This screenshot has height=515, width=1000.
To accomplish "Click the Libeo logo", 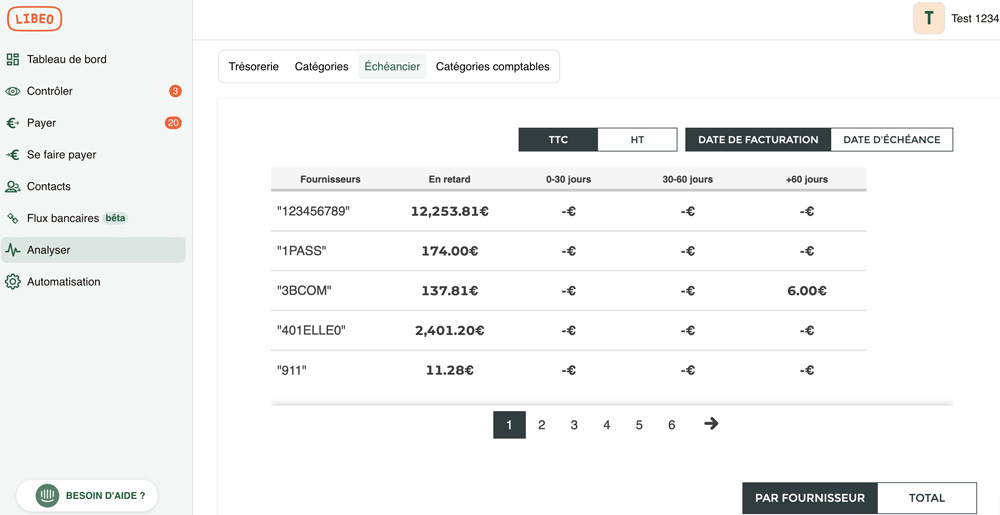I will point(34,19).
